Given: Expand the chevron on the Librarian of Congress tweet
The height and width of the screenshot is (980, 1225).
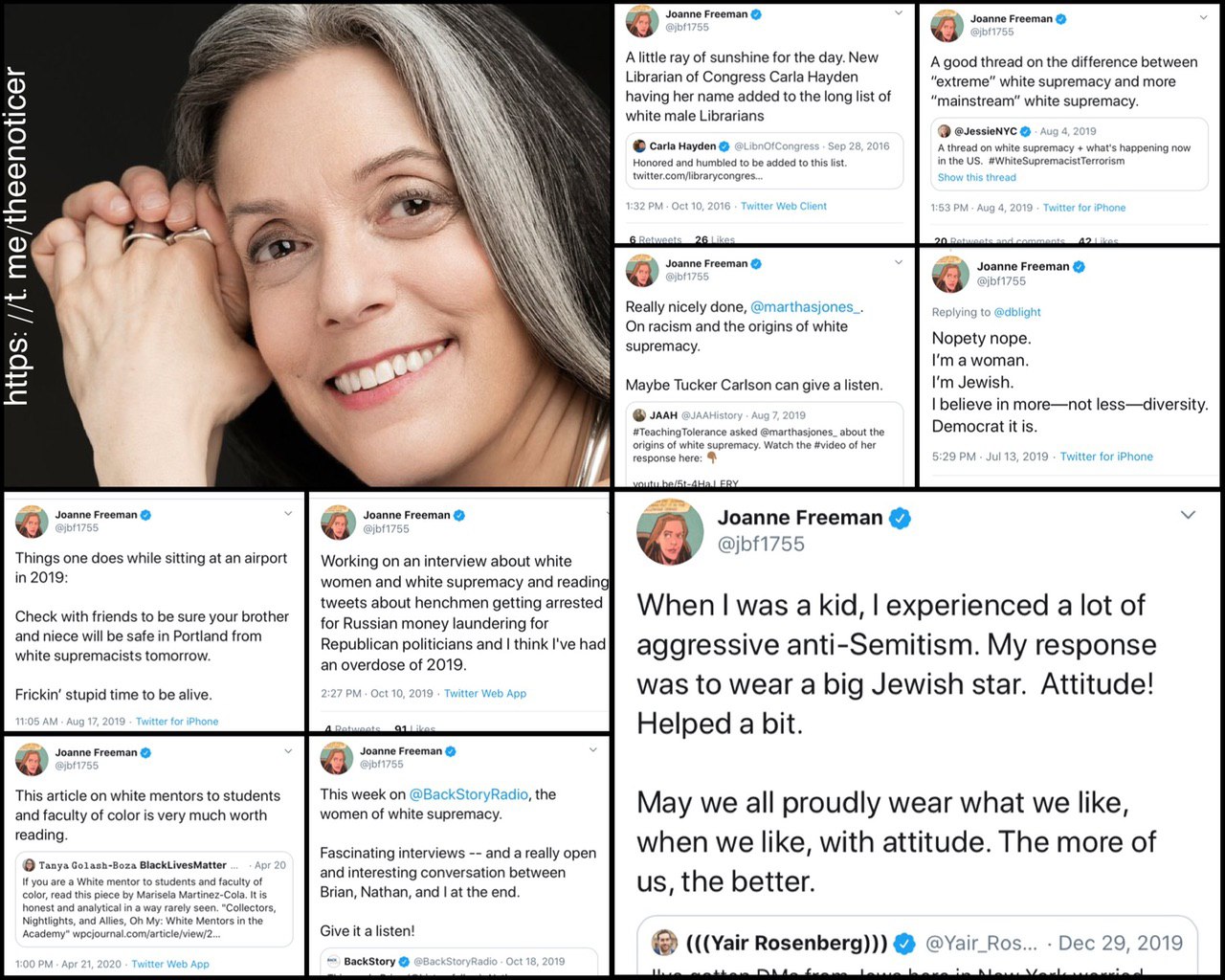Looking at the screenshot, I should [899, 13].
